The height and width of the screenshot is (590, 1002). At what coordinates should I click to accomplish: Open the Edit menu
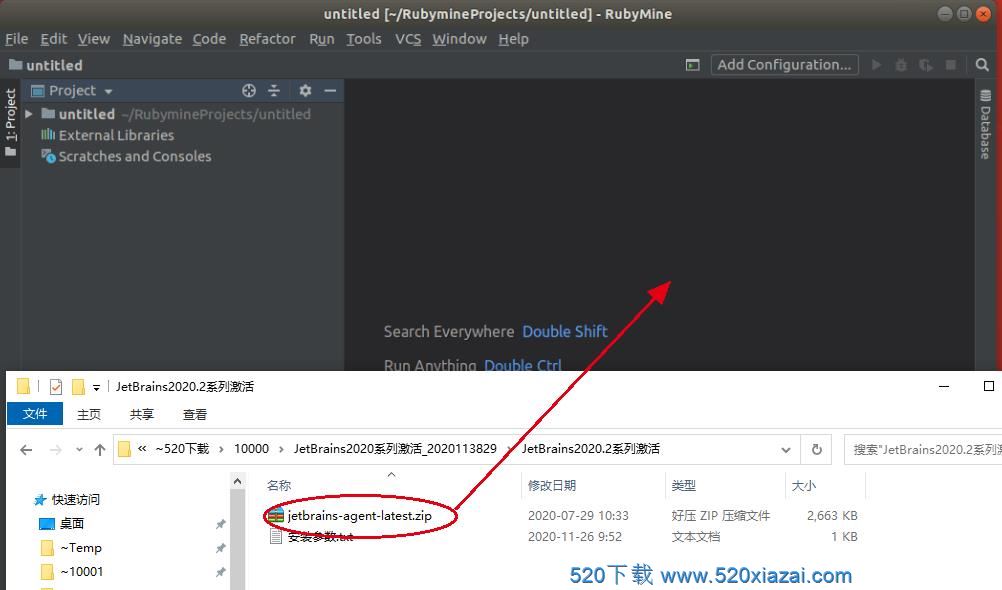pos(54,39)
